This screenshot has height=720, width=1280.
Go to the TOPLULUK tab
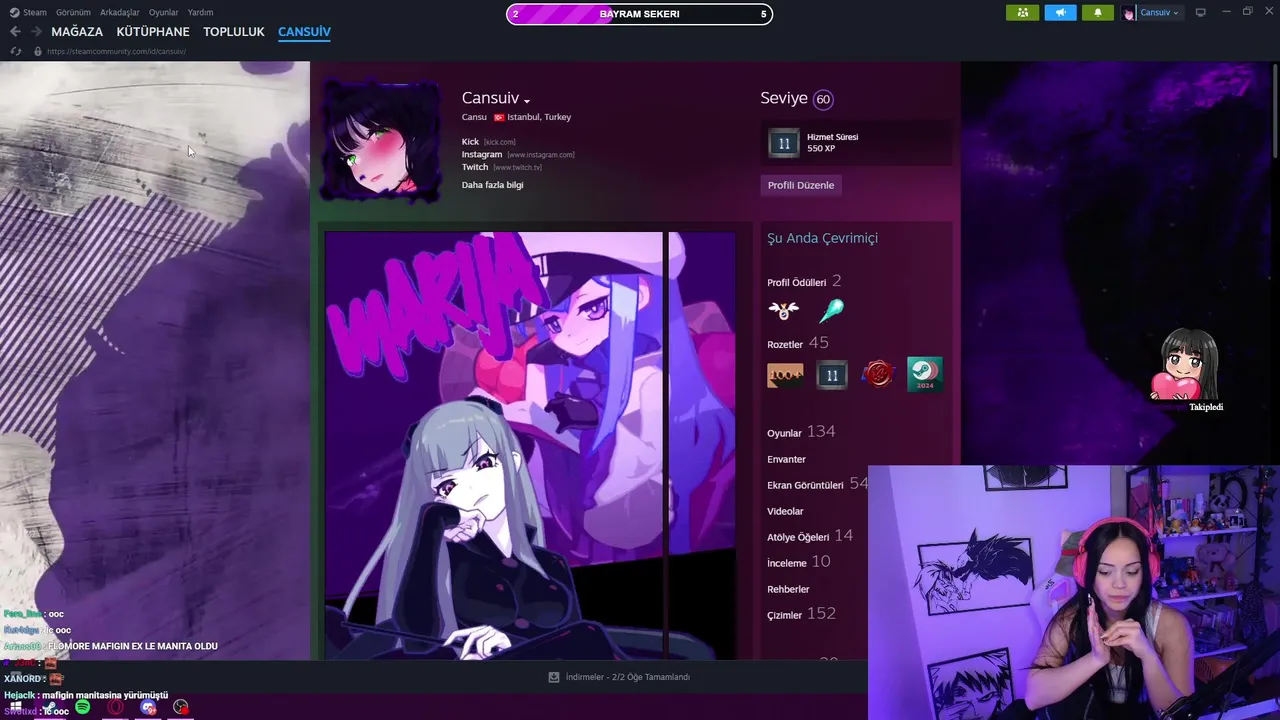(234, 32)
